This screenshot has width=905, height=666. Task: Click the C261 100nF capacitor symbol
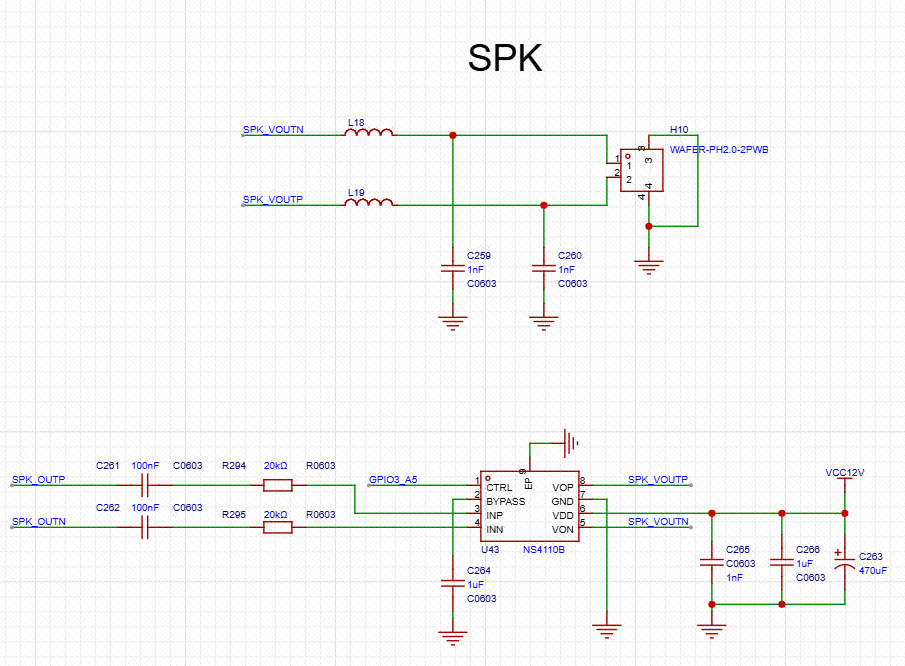click(x=145, y=486)
